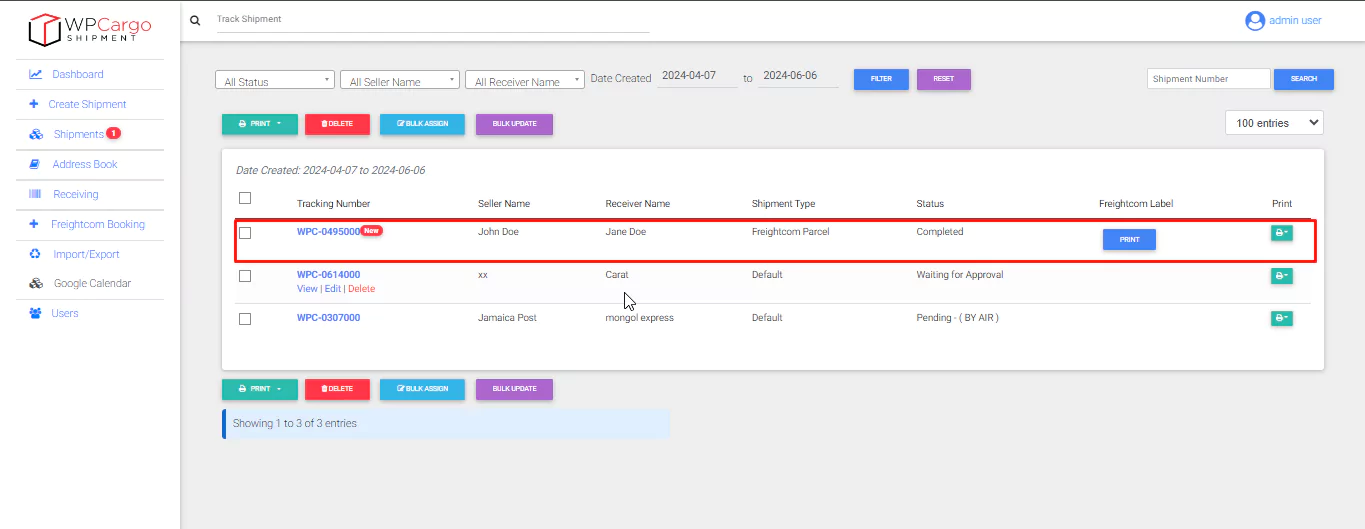Viewport: 1365px width, 529px height.
Task: Click the Edit link under WPC-0614000
Action: [332, 289]
